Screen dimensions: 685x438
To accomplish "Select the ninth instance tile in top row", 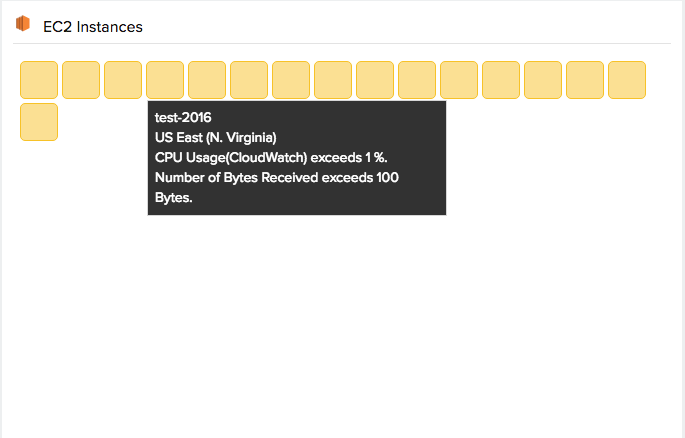I will coord(375,80).
